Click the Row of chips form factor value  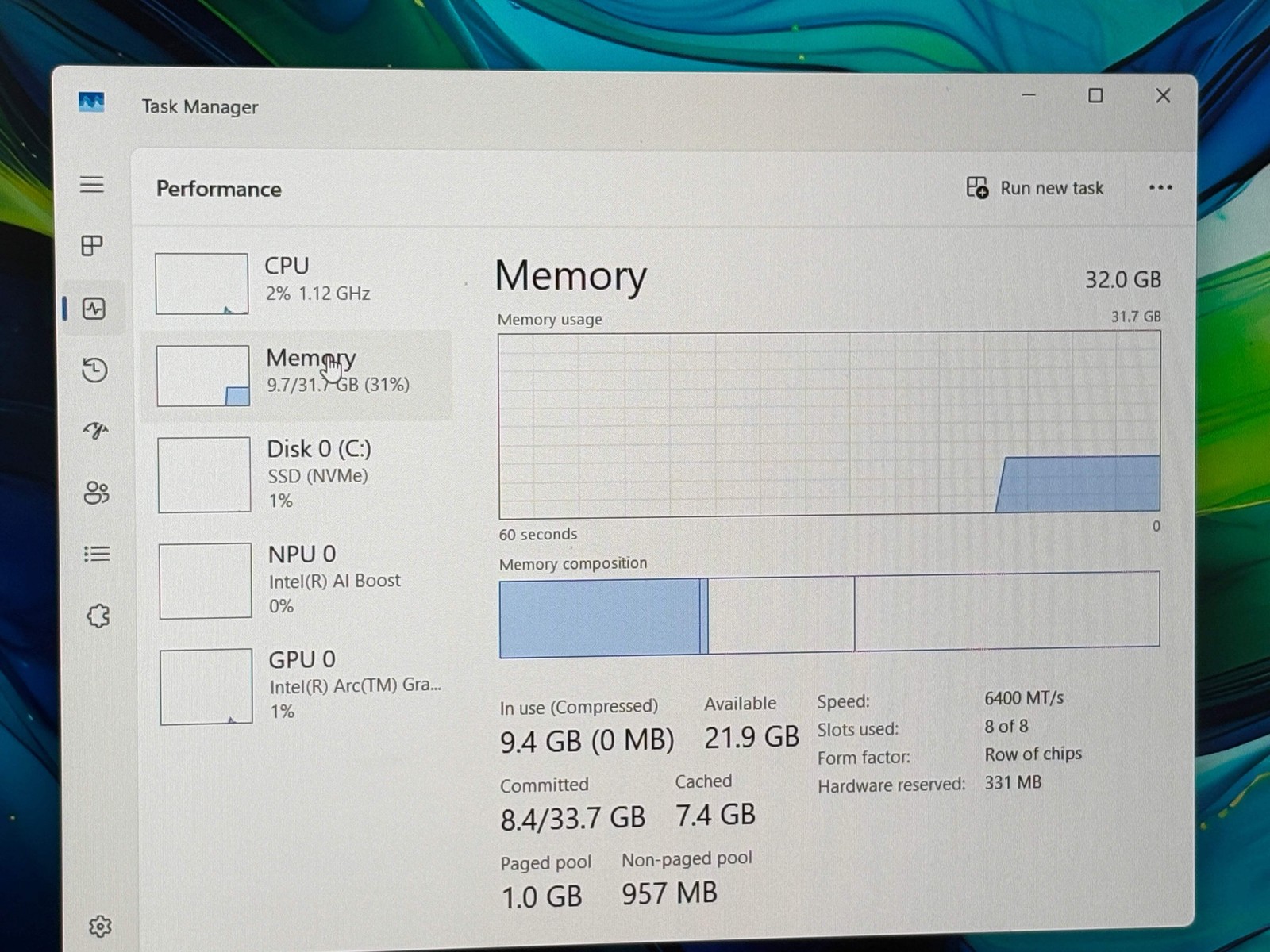tap(1033, 754)
